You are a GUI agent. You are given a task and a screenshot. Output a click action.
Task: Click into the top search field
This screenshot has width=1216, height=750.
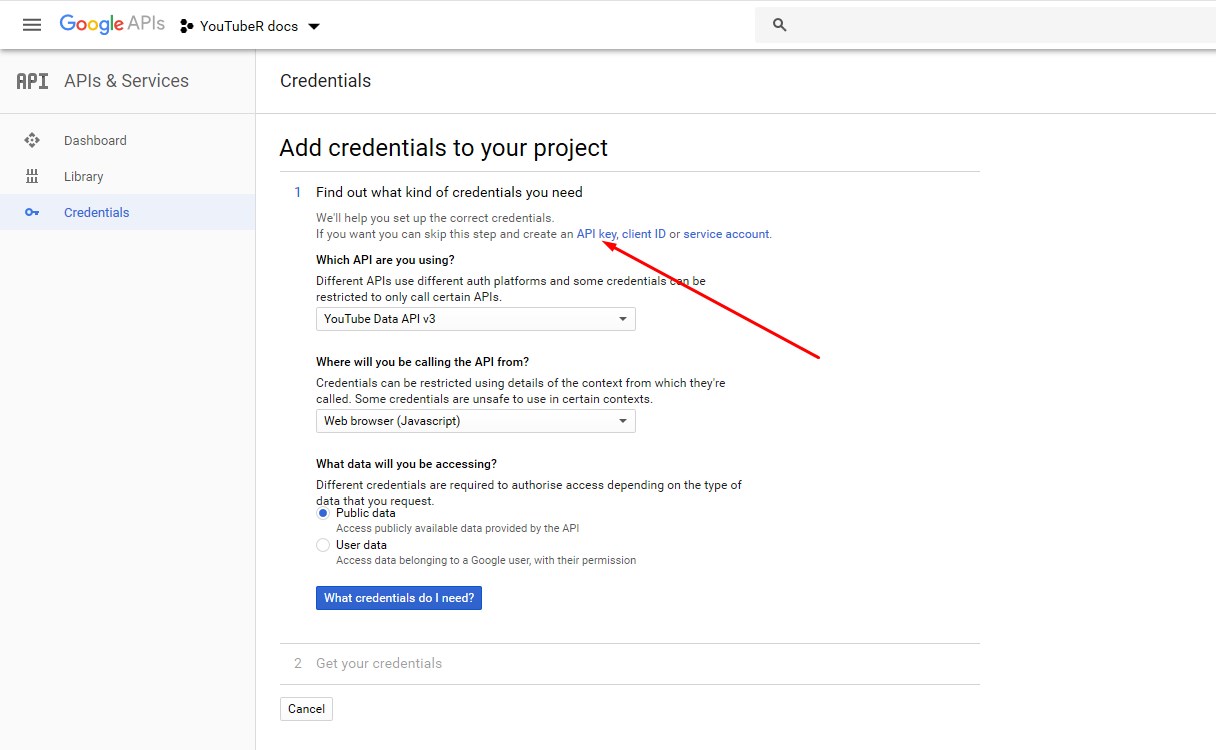click(x=1000, y=25)
